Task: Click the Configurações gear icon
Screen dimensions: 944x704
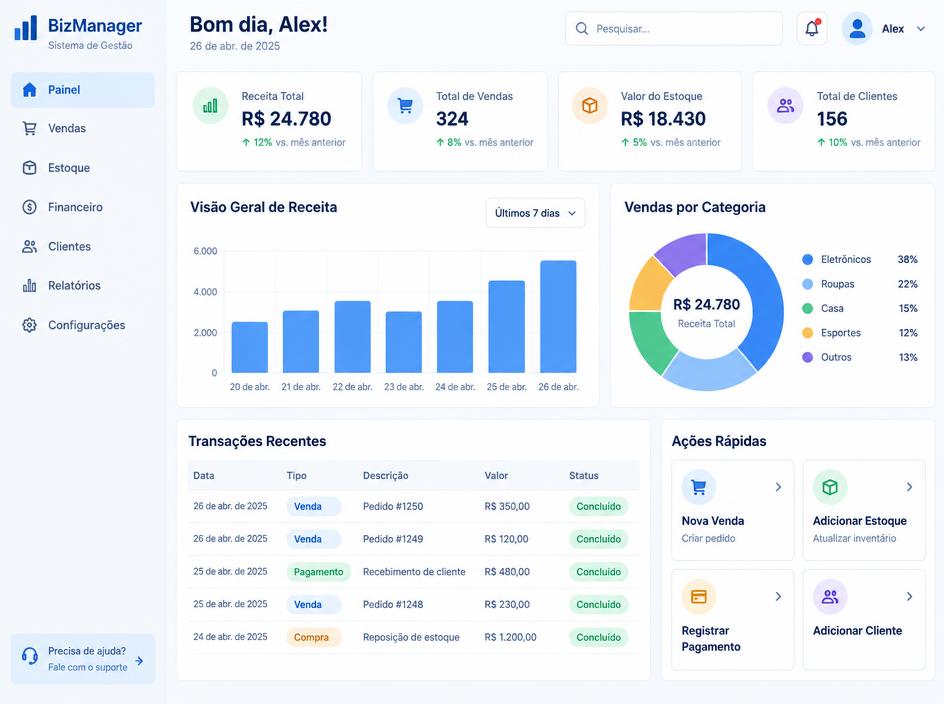Action: (30, 325)
